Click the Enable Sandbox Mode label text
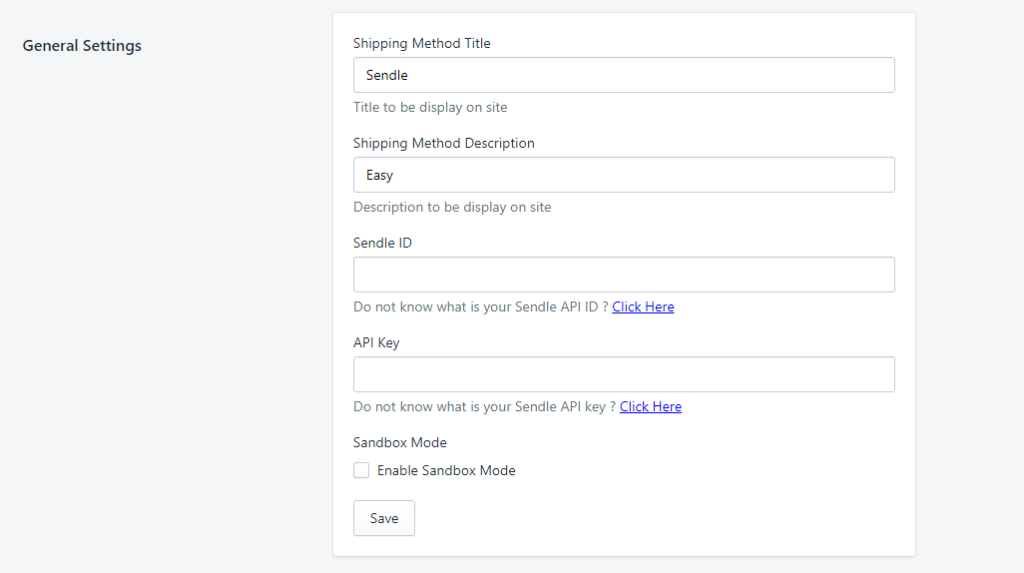 tap(446, 470)
